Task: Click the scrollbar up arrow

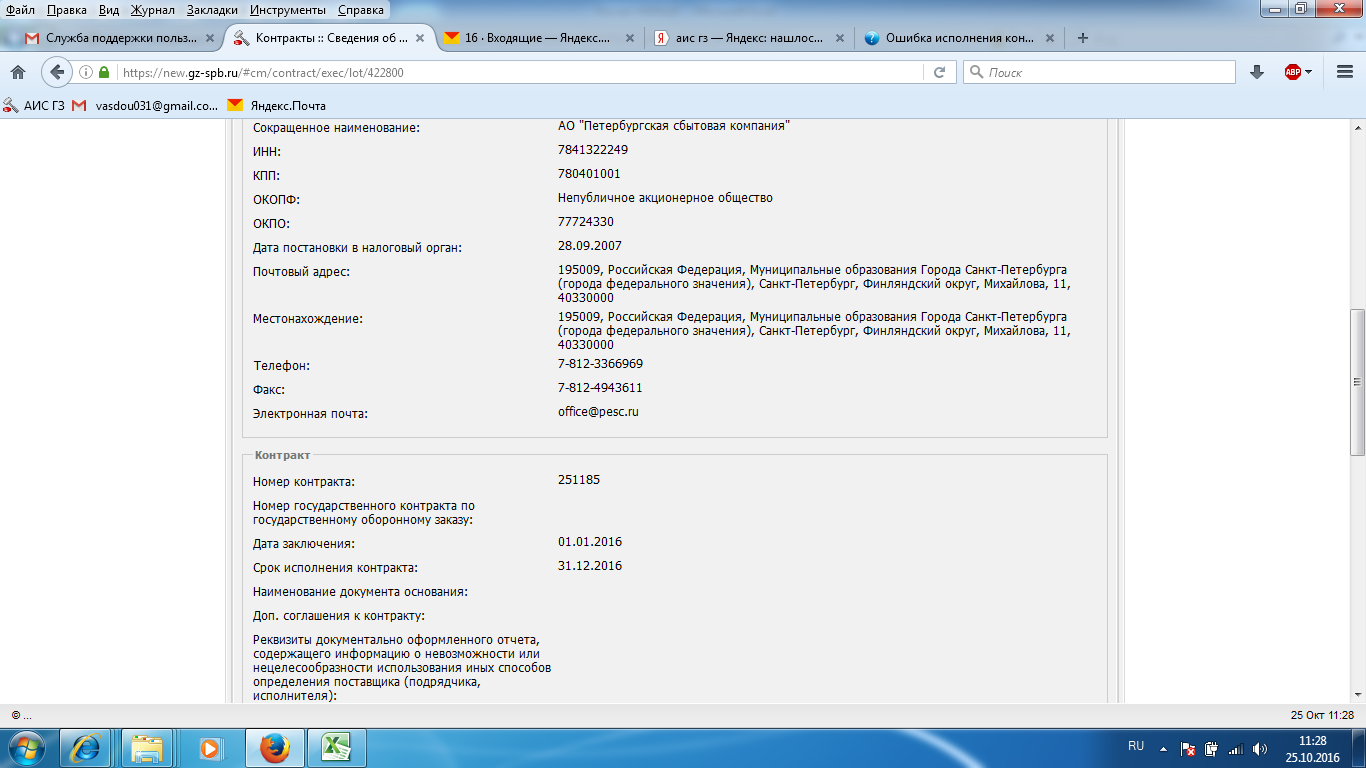Action: tap(1357, 130)
